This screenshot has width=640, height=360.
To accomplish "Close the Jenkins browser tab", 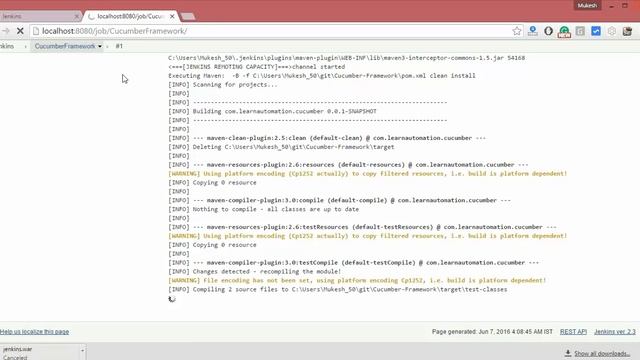I will coord(77,16).
